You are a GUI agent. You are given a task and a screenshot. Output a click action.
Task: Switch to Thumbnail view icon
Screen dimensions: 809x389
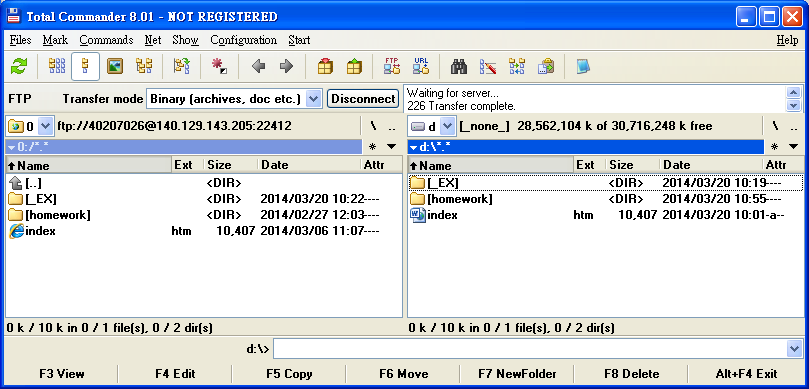(x=115, y=66)
